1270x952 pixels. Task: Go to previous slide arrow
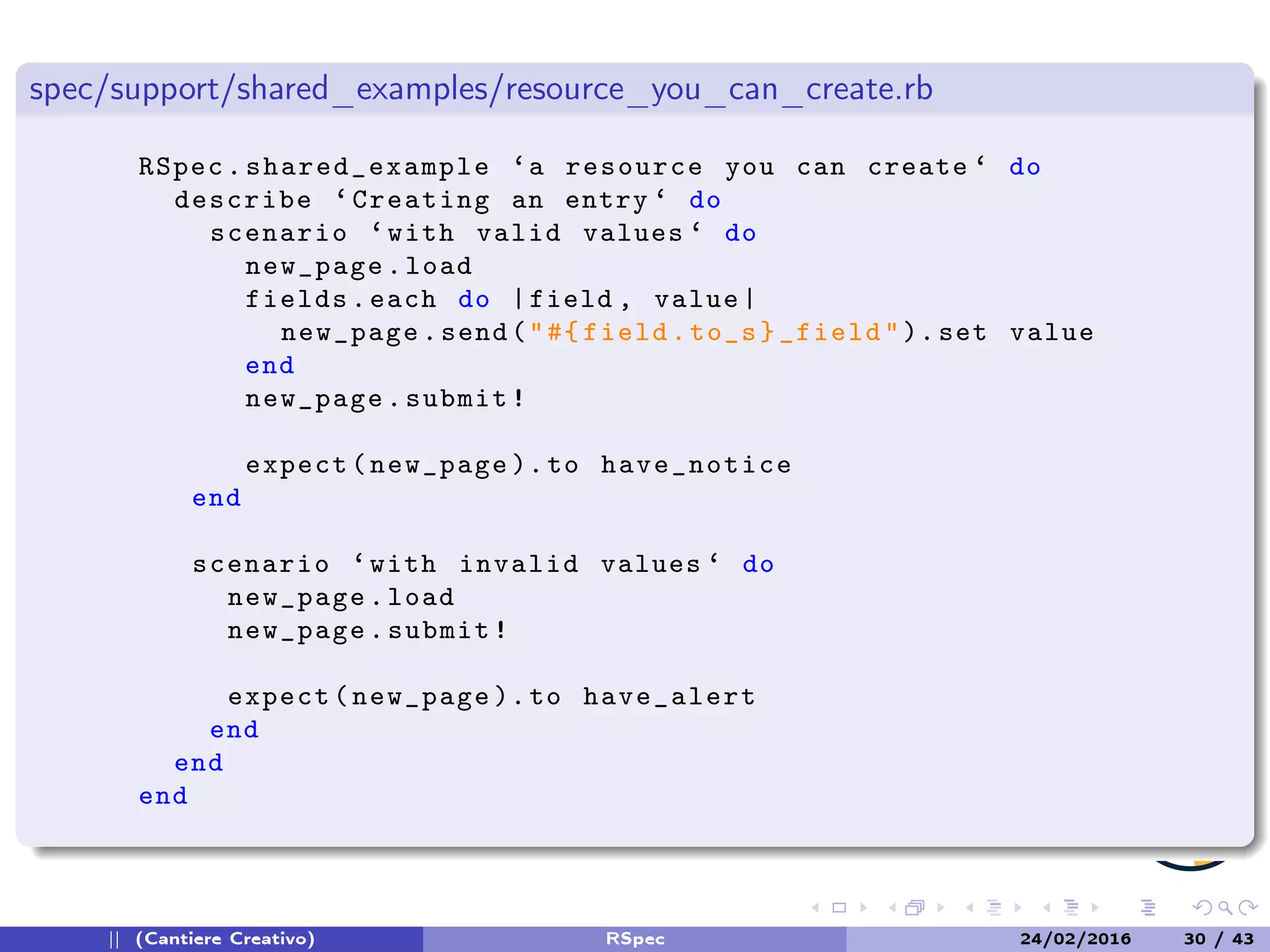coord(816,907)
